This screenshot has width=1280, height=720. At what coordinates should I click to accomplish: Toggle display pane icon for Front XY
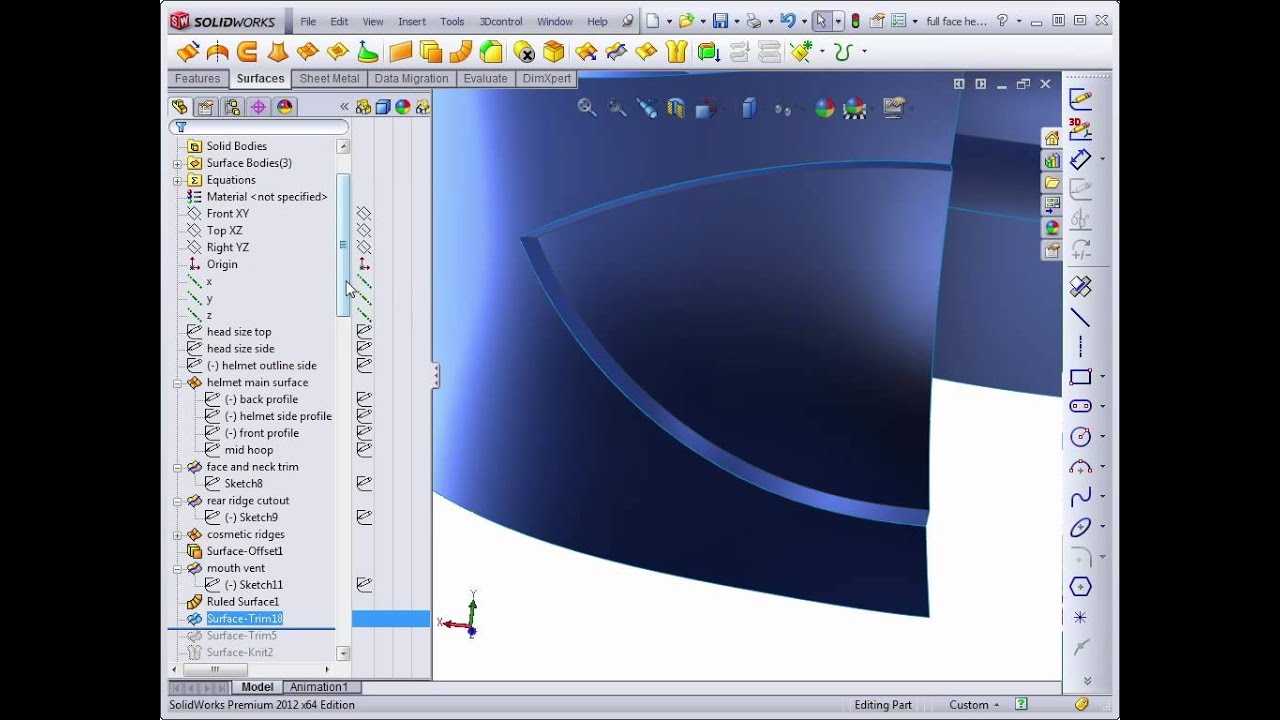pyautogui.click(x=364, y=213)
